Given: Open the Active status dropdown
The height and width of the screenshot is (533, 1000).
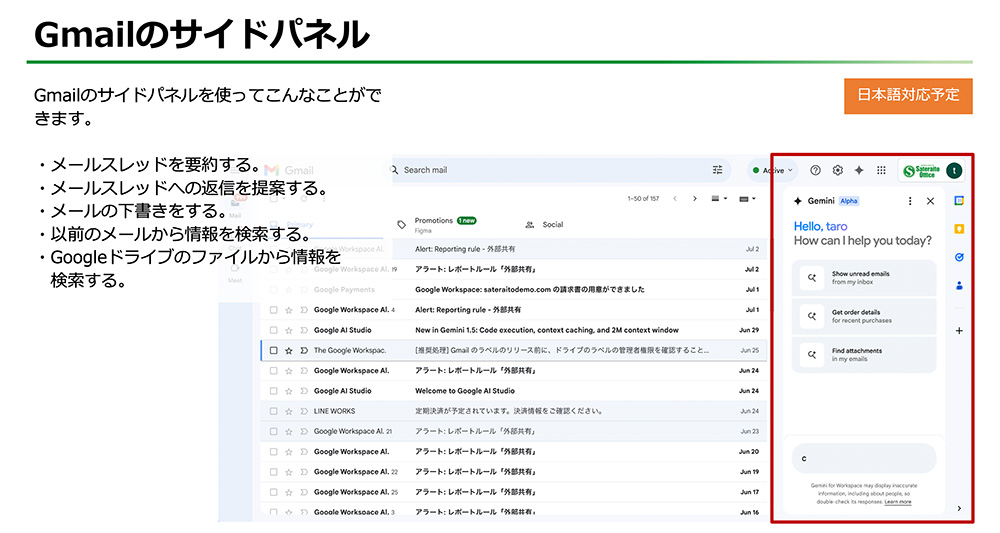Looking at the screenshot, I should [x=773, y=170].
